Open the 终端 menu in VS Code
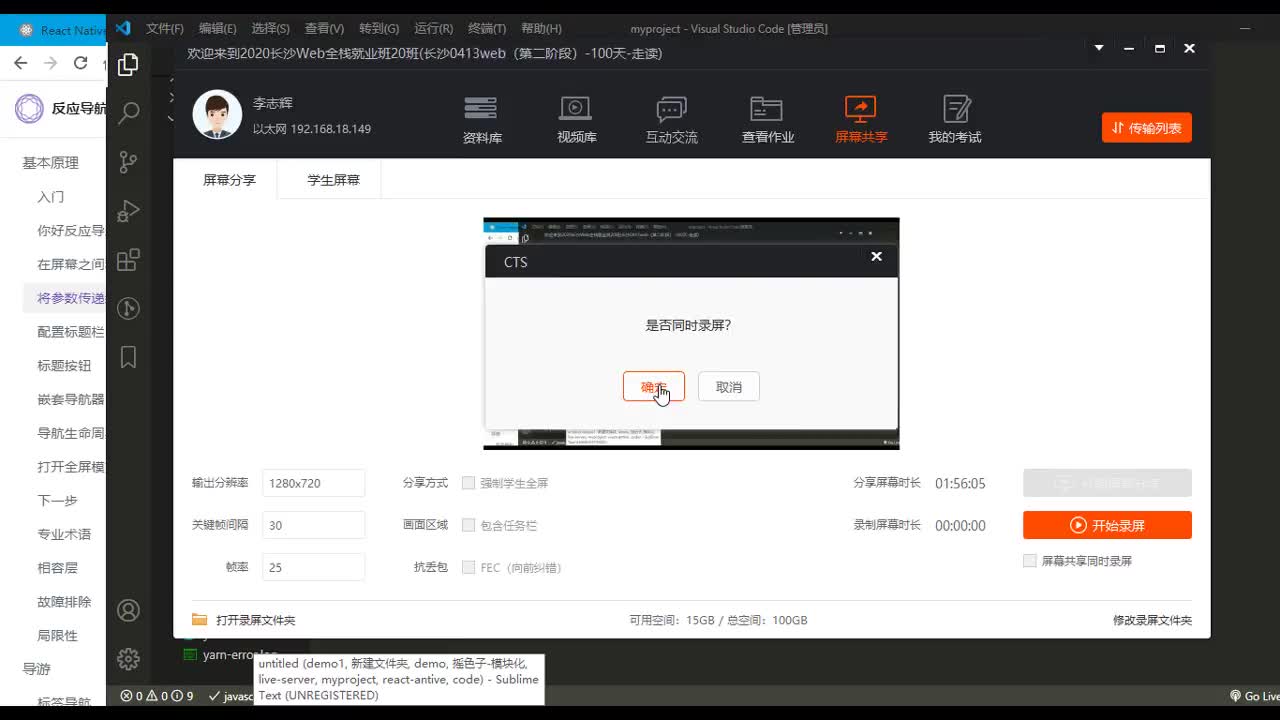The height and width of the screenshot is (720, 1280). [x=489, y=28]
